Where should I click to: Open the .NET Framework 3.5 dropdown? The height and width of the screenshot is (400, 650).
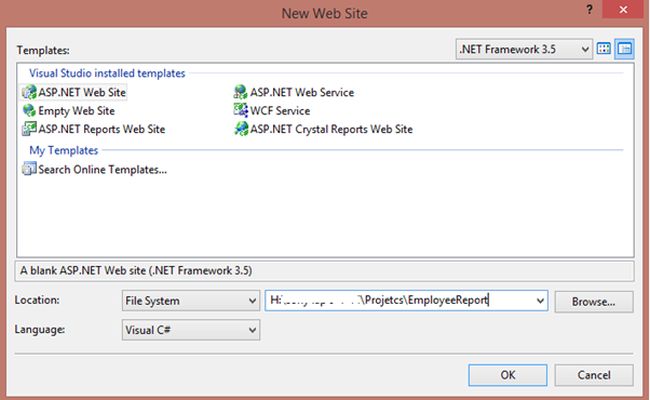click(522, 48)
